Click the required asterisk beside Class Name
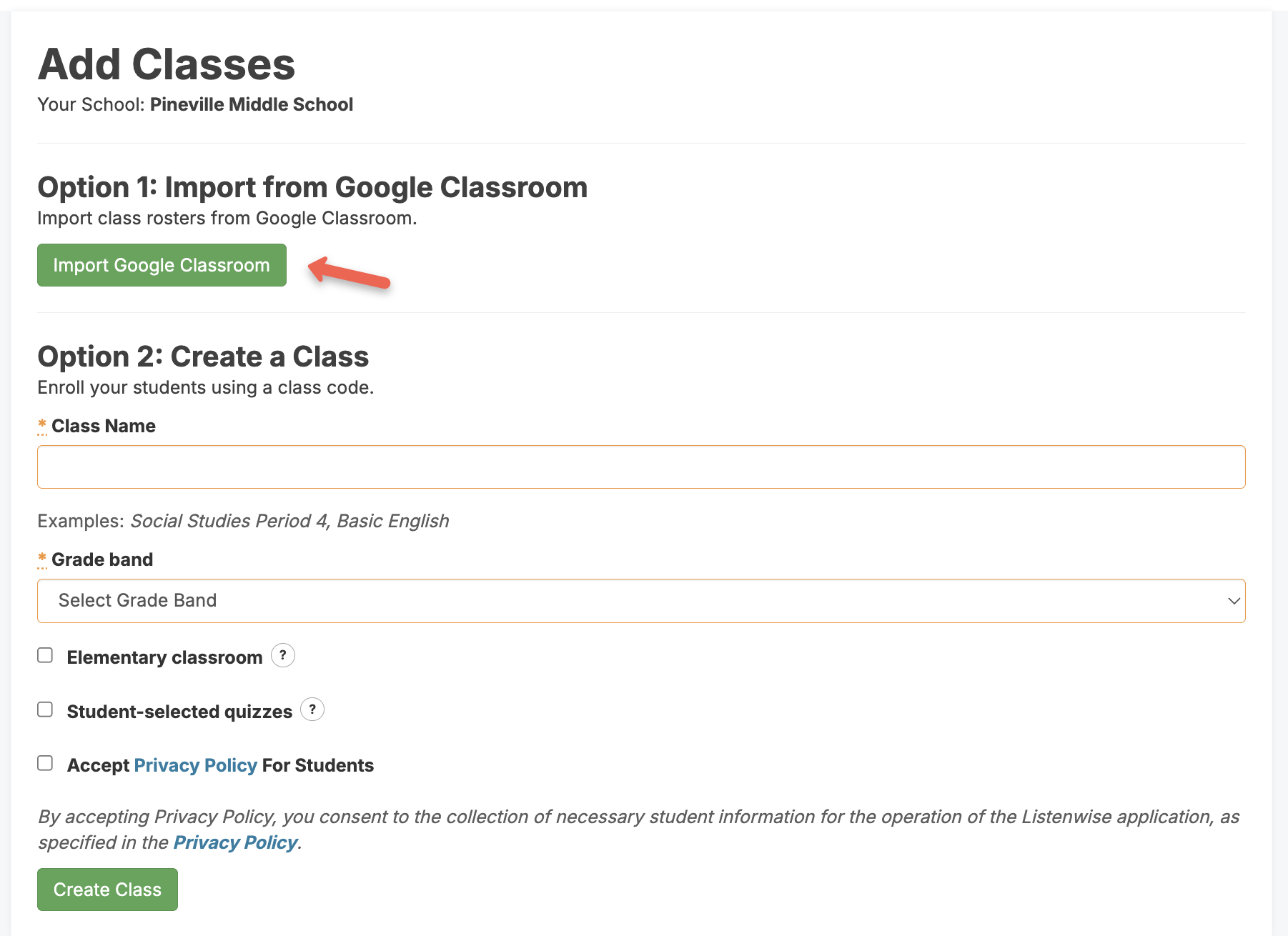The width and height of the screenshot is (1288, 936). coord(42,426)
